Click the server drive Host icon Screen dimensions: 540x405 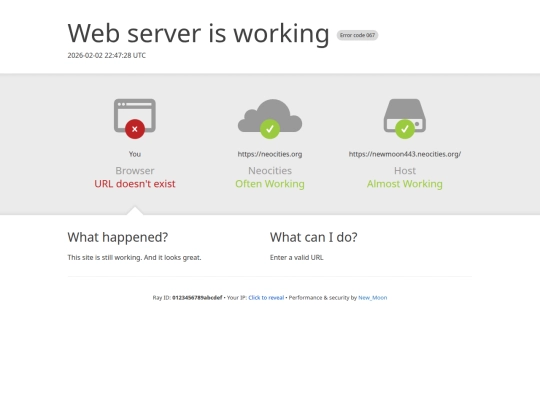pyautogui.click(x=405, y=116)
